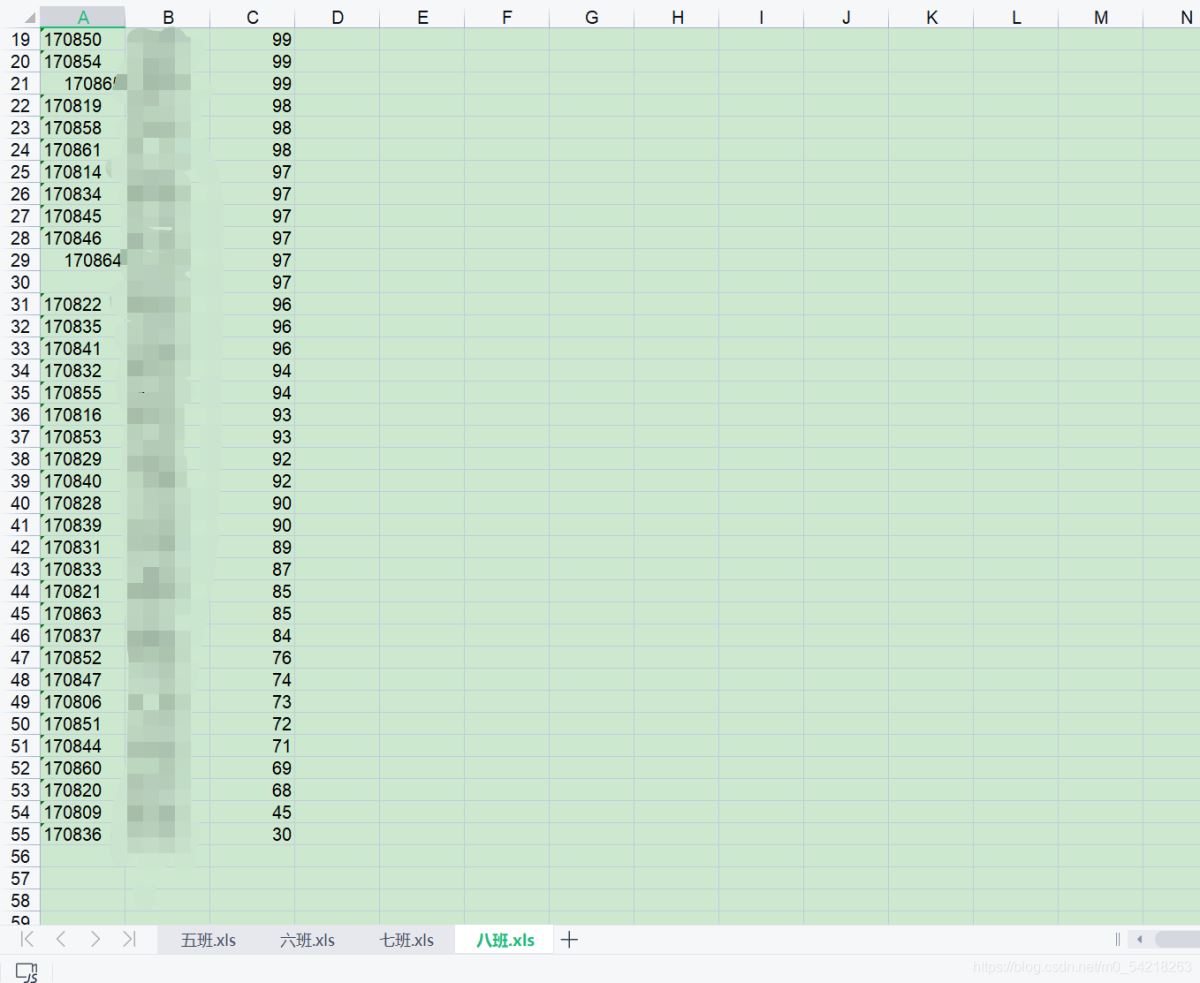
Task: Jump to first sheet navigation arrow
Action: pos(27,939)
